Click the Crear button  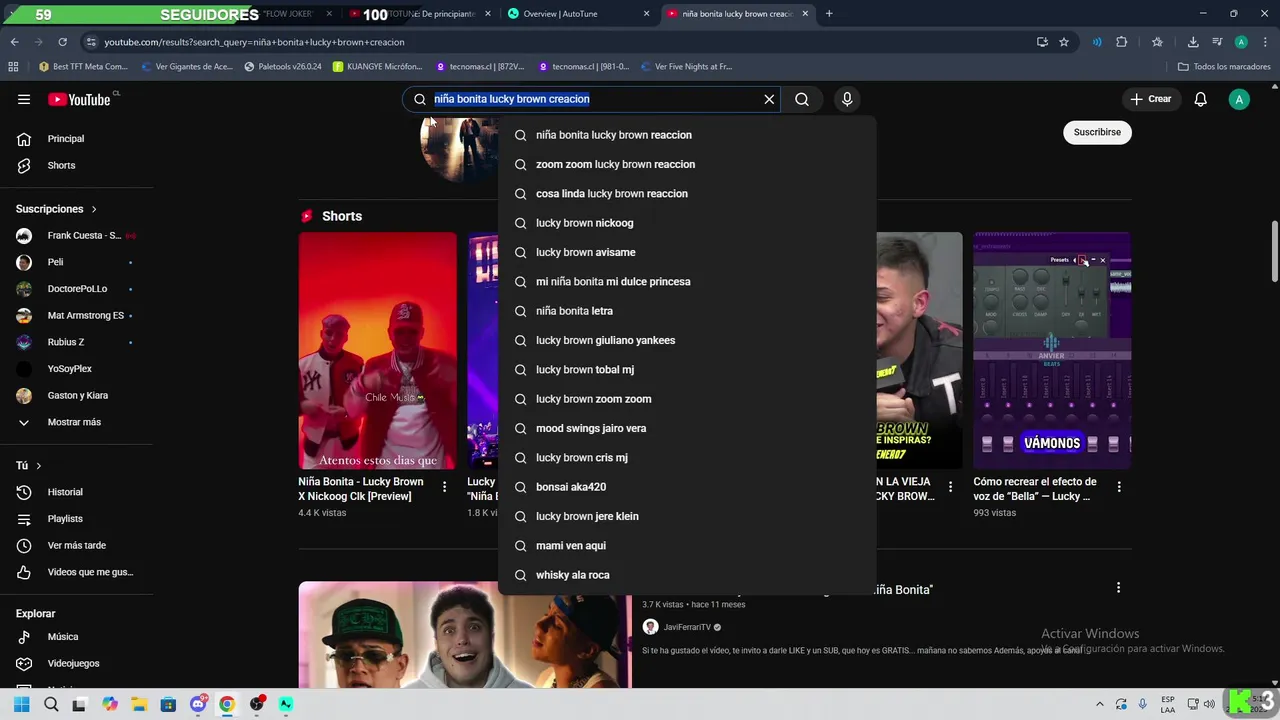(1150, 99)
